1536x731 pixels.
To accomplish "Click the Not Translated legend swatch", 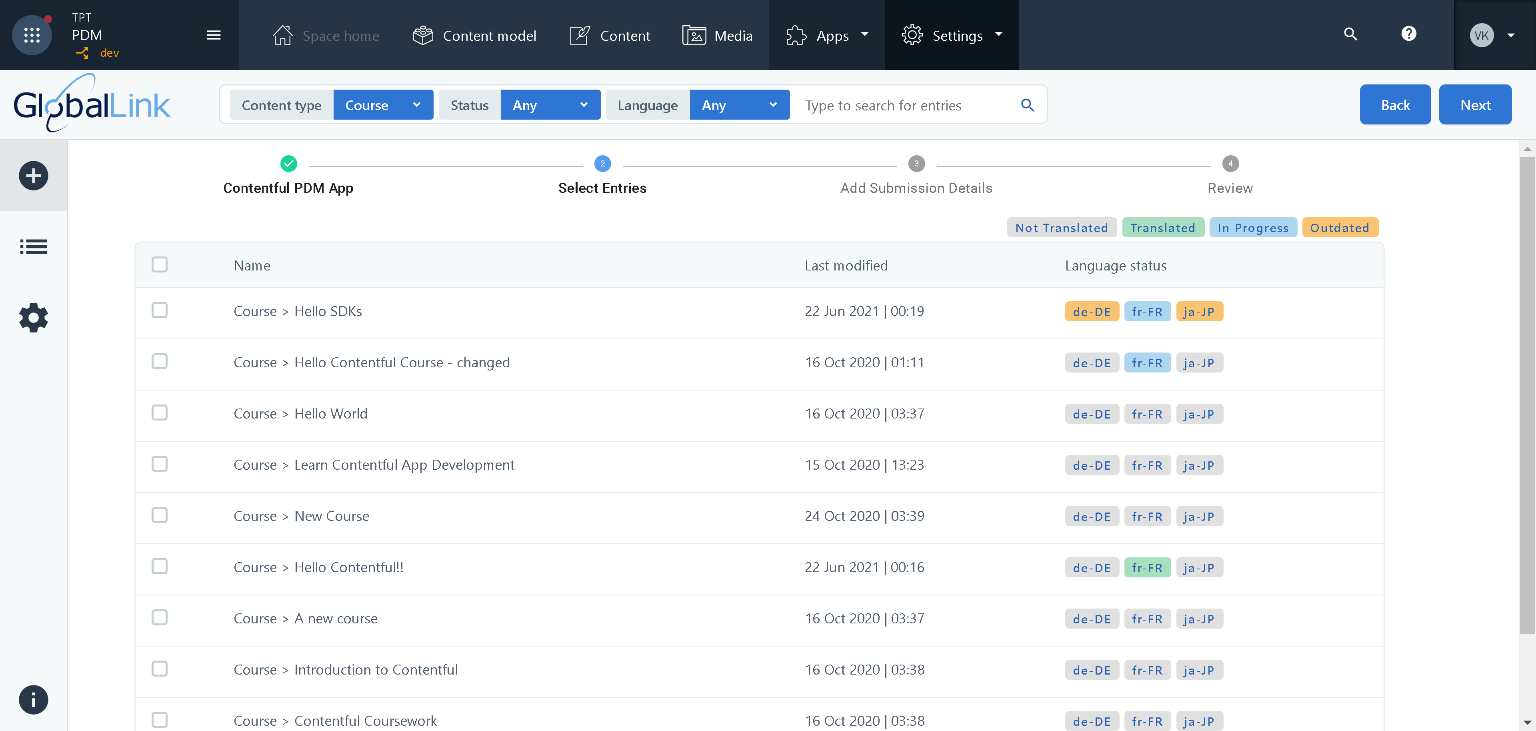I will tap(1062, 227).
